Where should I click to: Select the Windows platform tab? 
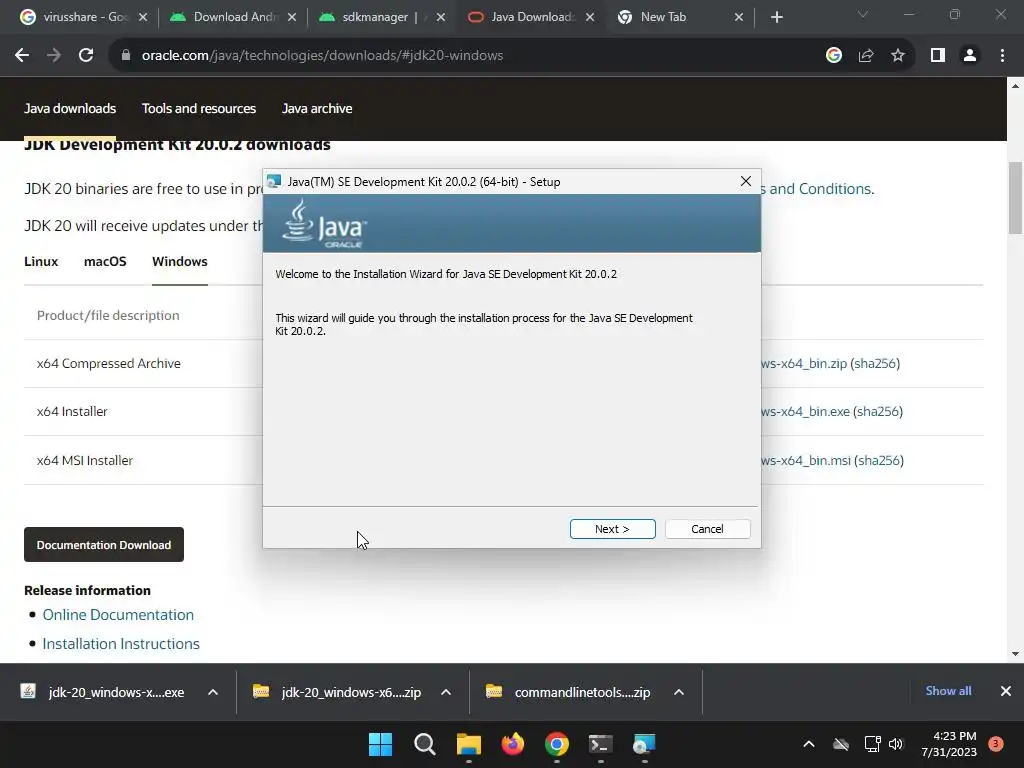click(180, 261)
